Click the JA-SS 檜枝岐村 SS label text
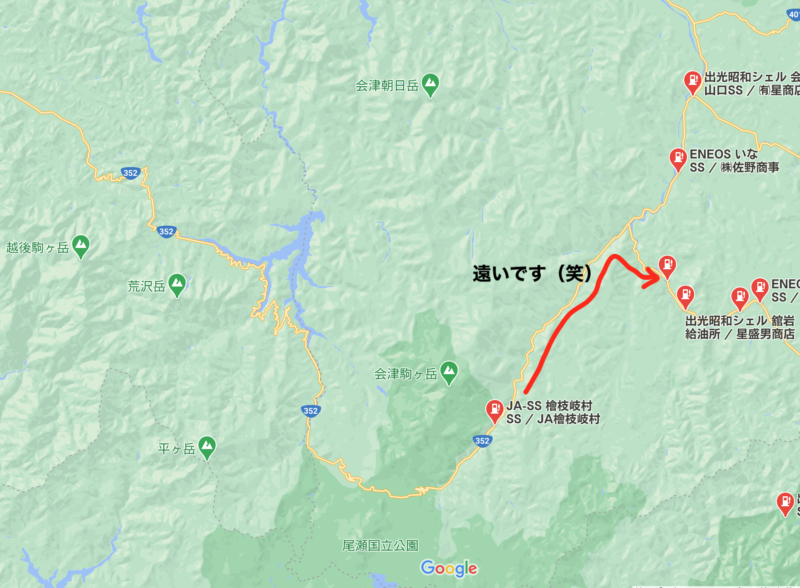 point(553,412)
